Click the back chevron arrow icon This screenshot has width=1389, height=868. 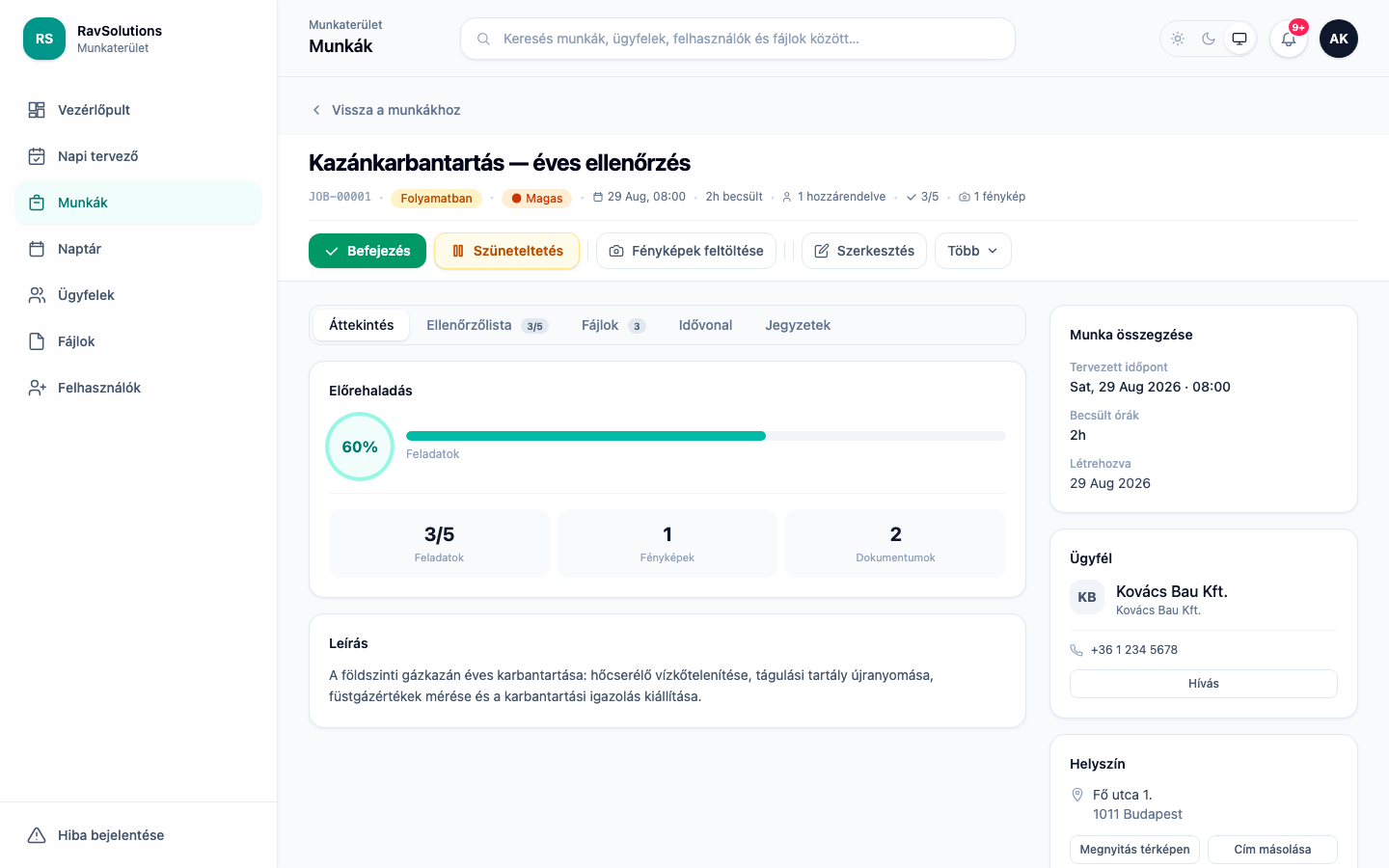click(316, 110)
